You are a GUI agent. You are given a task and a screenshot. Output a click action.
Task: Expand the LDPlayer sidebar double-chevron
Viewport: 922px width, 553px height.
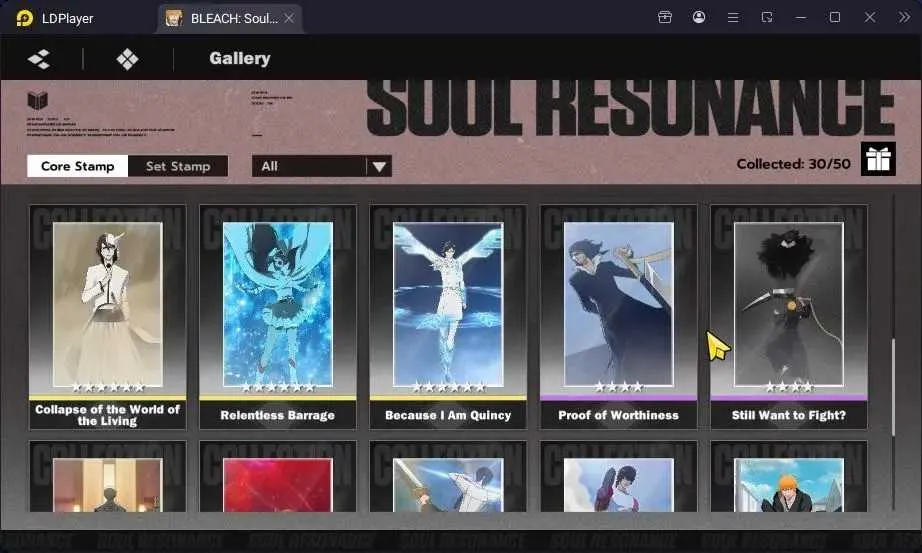point(904,18)
